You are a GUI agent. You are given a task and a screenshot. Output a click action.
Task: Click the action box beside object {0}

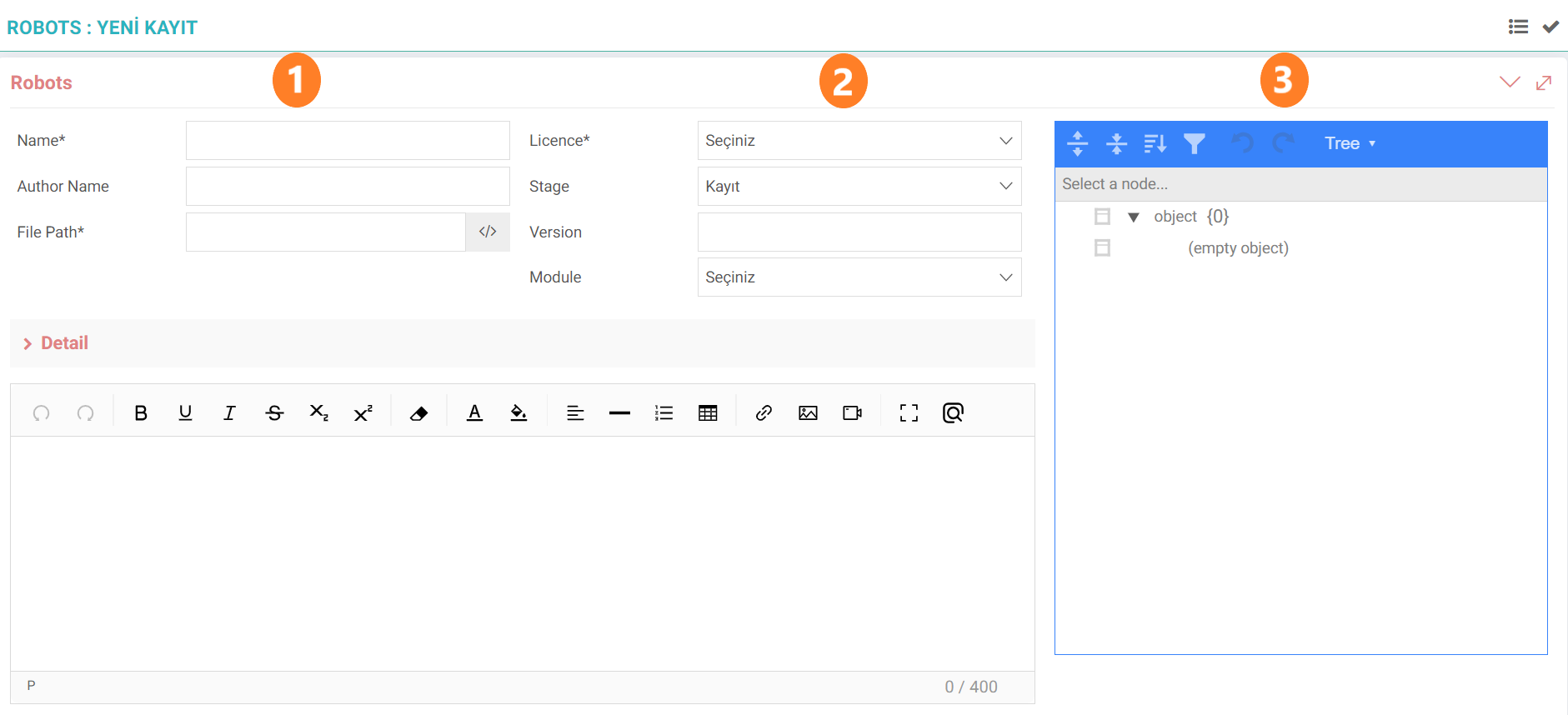[x=1102, y=217]
